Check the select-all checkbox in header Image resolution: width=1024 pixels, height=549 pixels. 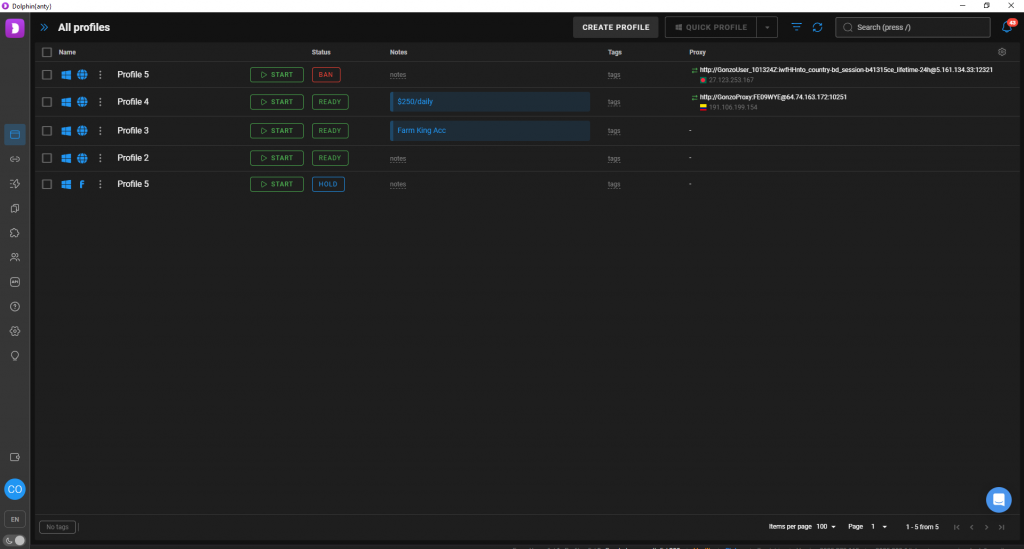(x=47, y=52)
